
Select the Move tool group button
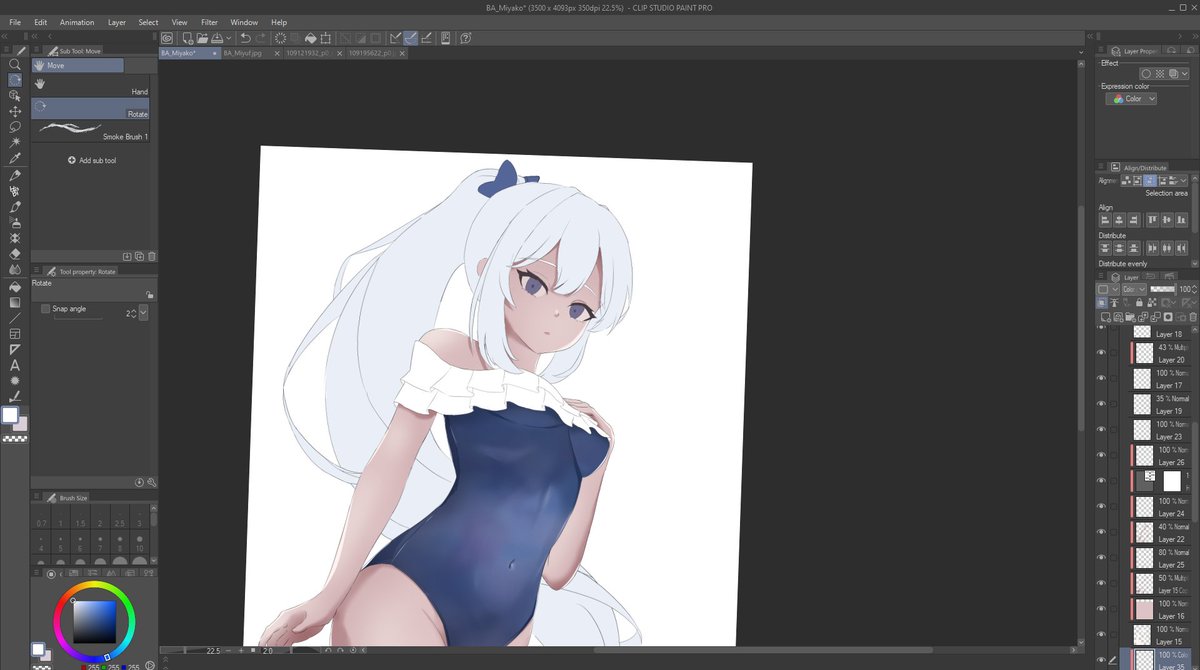[78, 65]
